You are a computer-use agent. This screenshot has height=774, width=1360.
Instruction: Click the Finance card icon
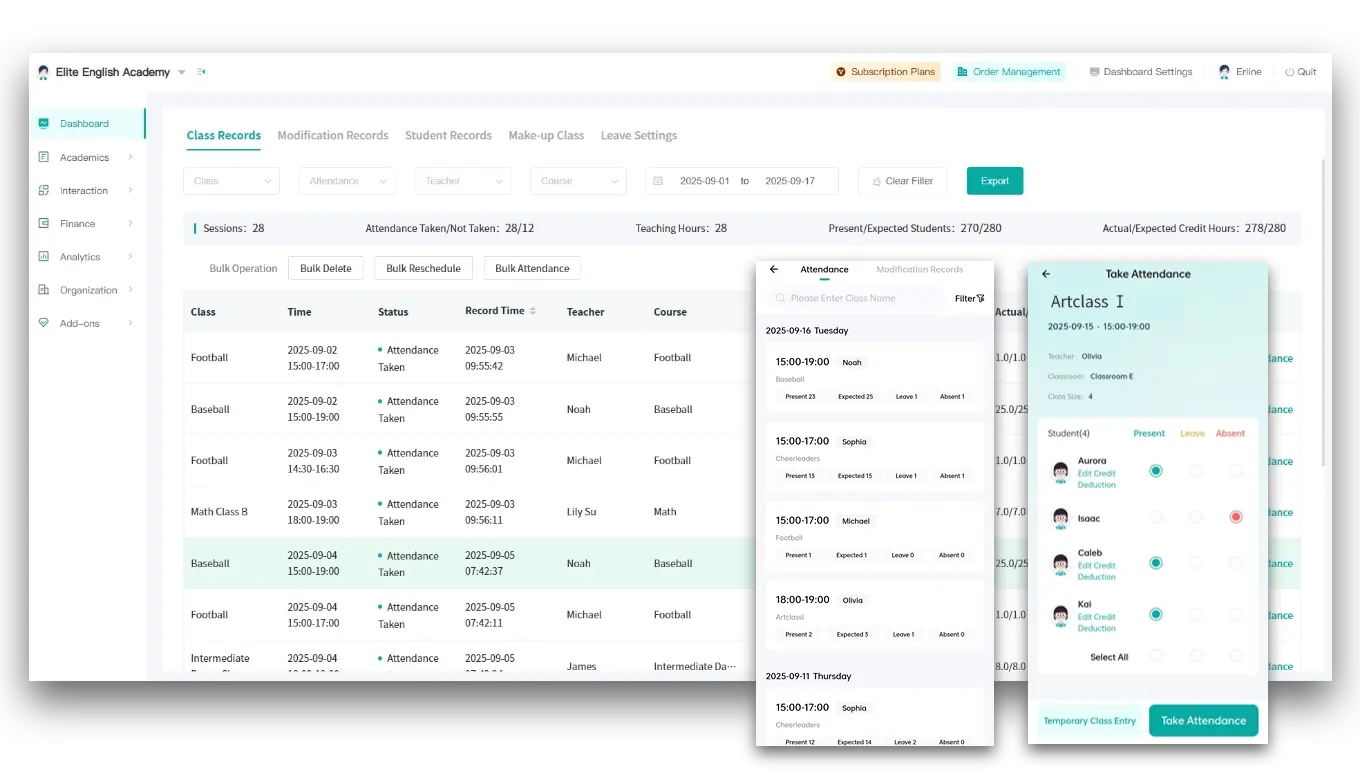pos(41,223)
